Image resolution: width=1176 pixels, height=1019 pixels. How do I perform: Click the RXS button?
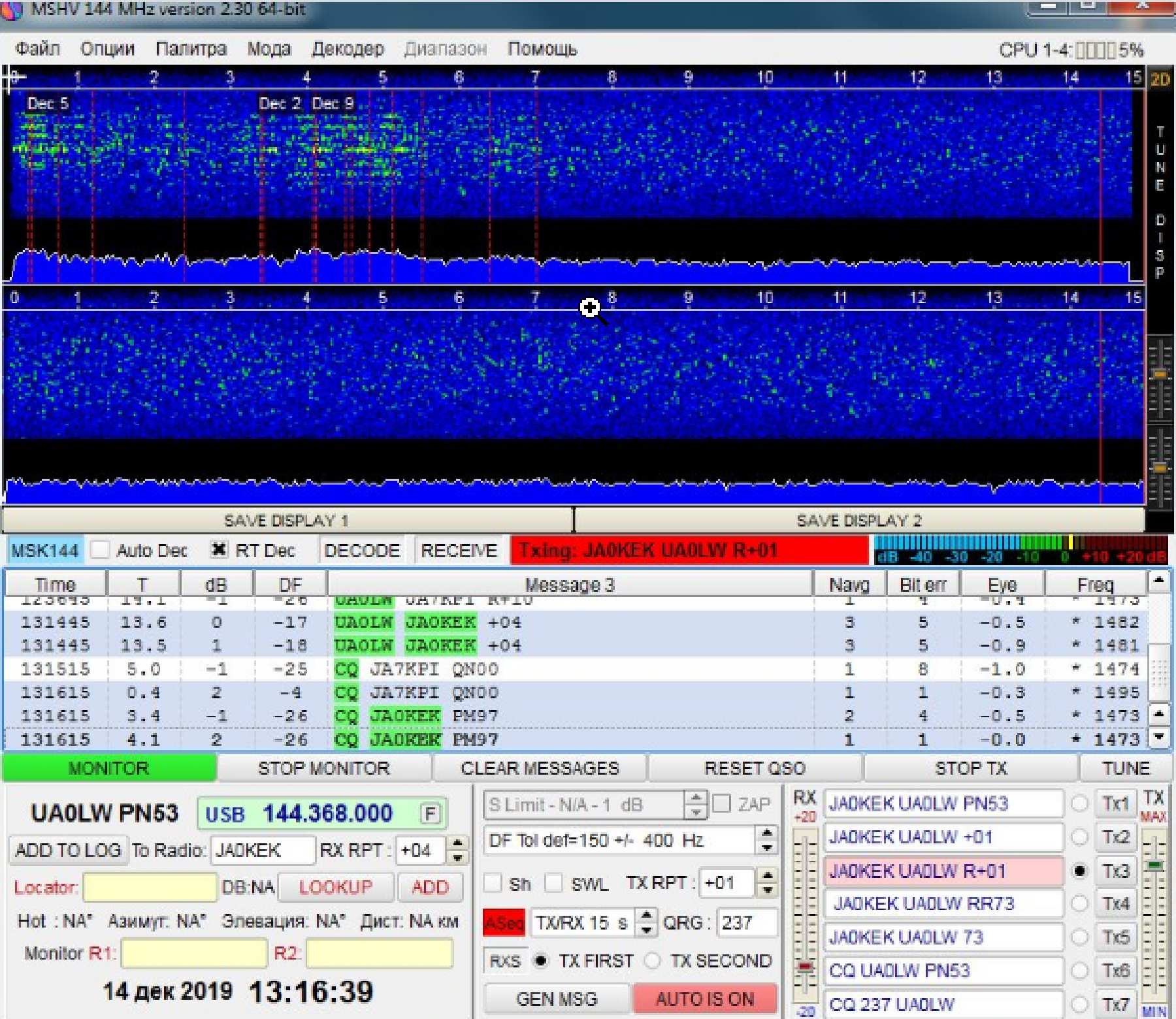[505, 961]
